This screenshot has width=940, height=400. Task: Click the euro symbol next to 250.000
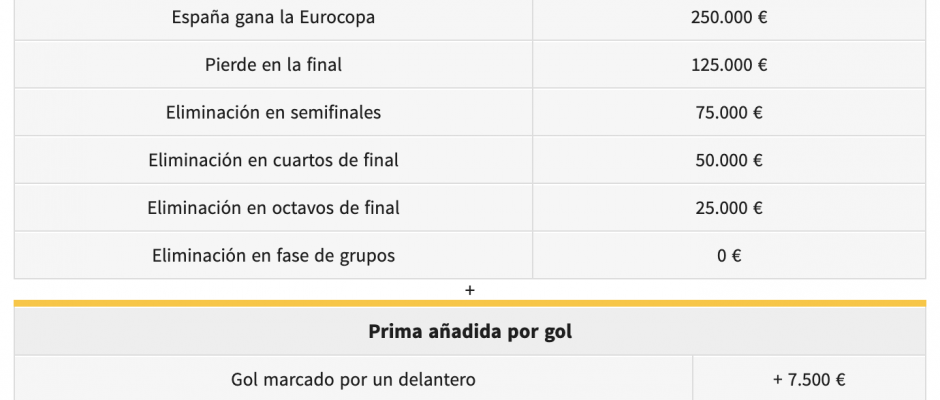763,17
